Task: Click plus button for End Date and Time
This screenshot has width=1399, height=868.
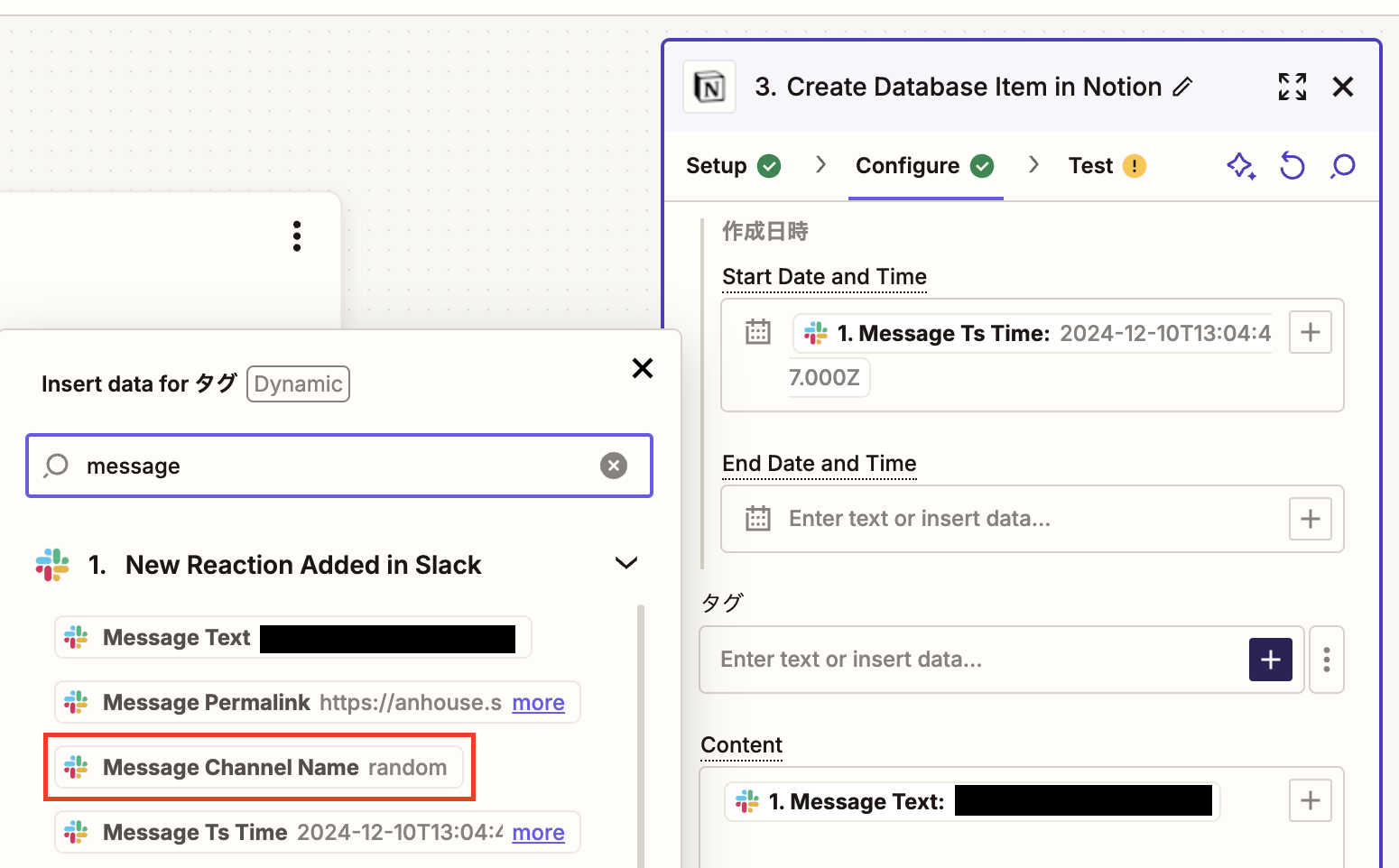Action: (1311, 519)
